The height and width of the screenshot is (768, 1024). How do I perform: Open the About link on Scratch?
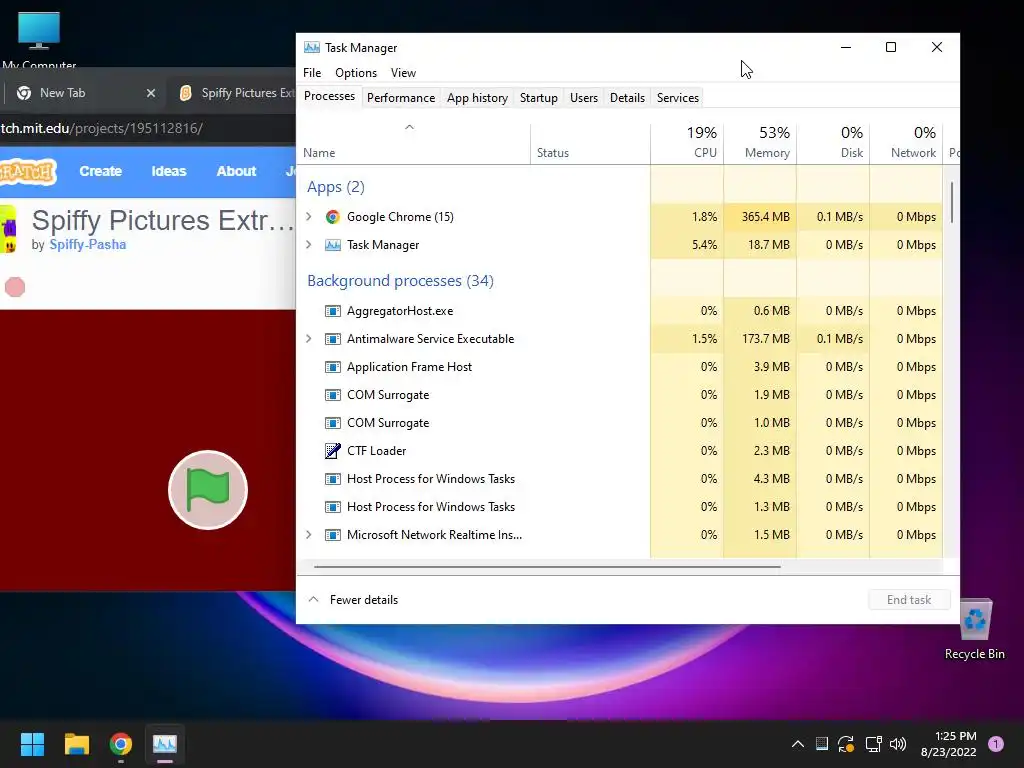tap(236, 171)
